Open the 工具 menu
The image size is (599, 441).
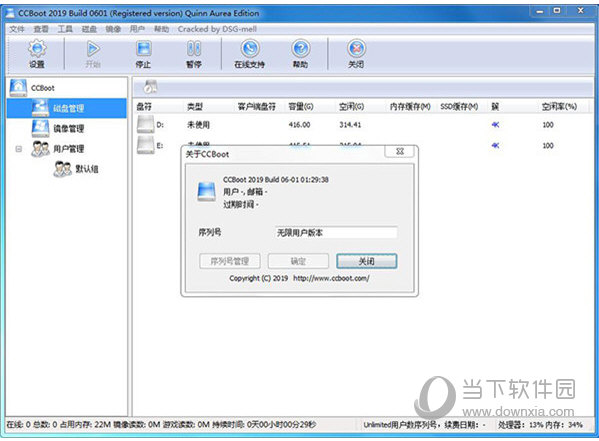pos(65,29)
